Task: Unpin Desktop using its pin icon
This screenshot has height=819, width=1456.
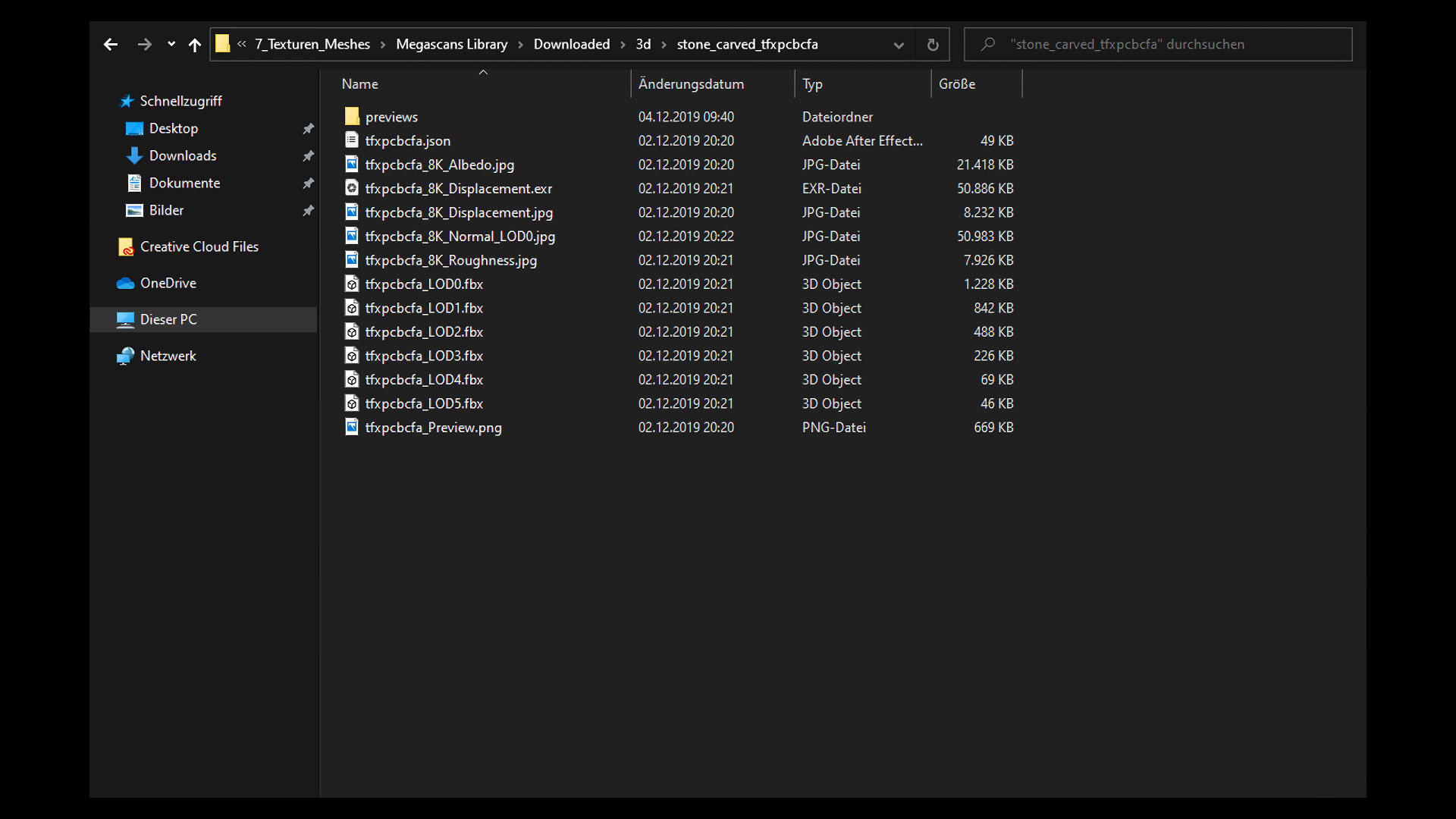Action: pos(308,129)
